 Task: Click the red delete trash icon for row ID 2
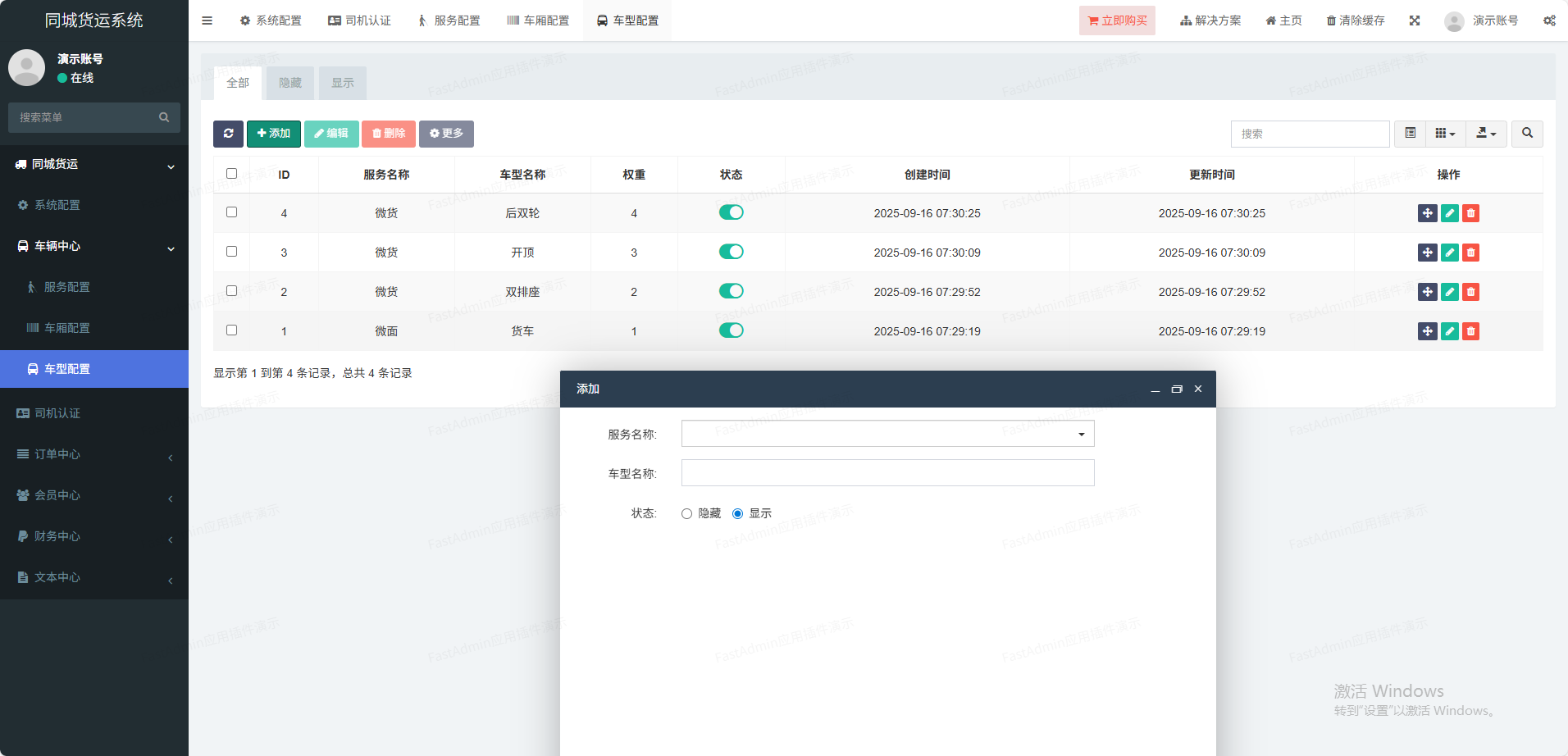[x=1470, y=292]
